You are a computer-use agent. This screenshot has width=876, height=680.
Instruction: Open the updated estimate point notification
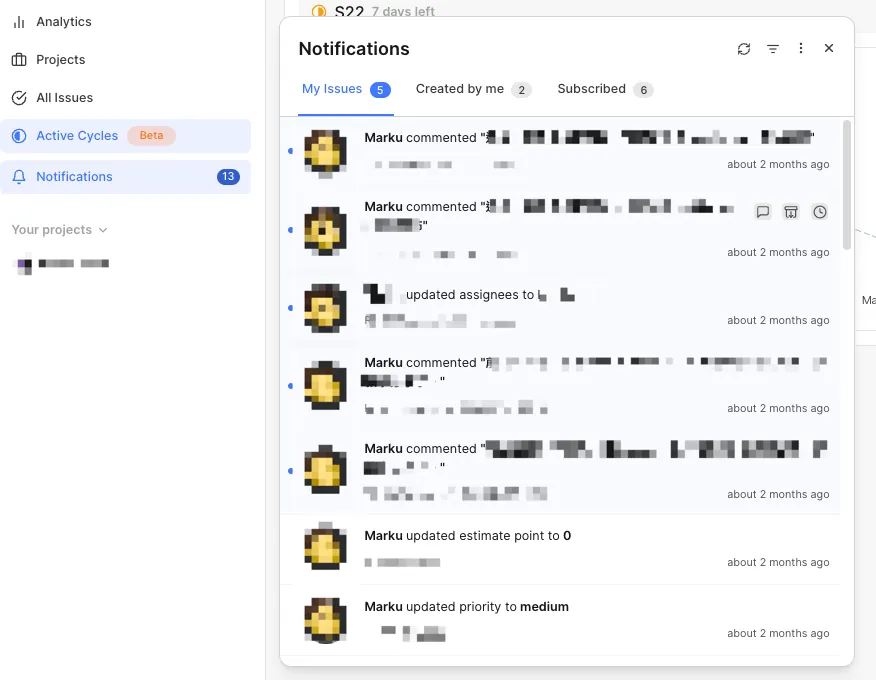click(x=560, y=549)
